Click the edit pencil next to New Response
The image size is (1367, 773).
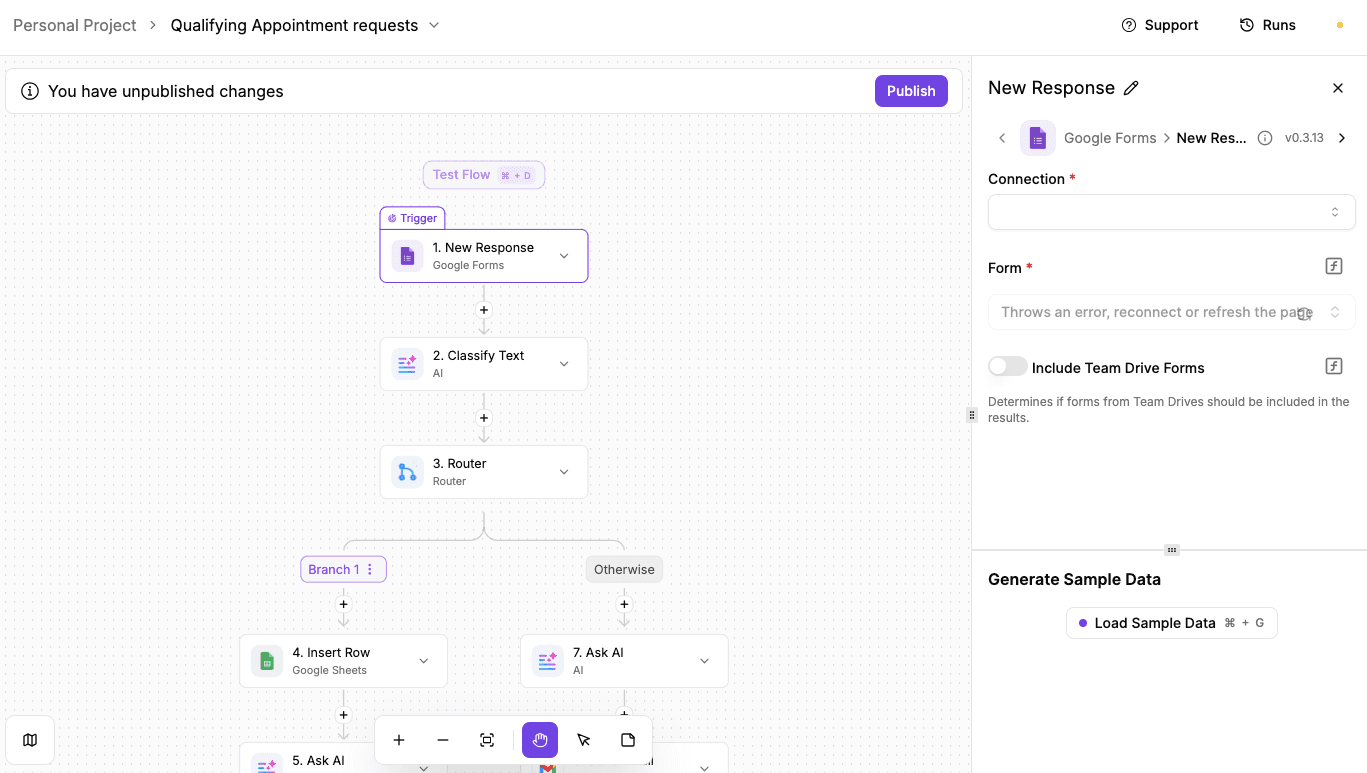[1131, 88]
